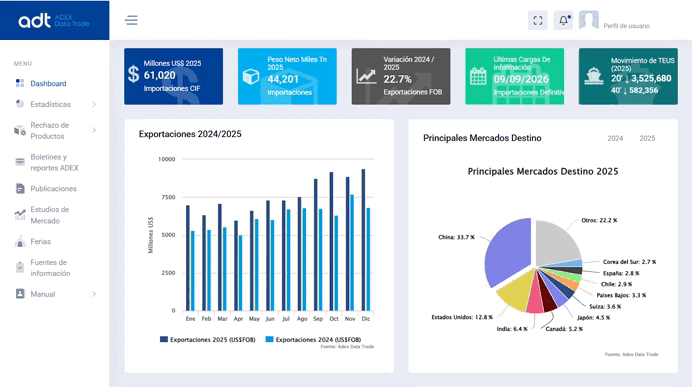The image size is (692, 388).
Task: Click the box icon on Peso Neto card
Action: (251, 77)
